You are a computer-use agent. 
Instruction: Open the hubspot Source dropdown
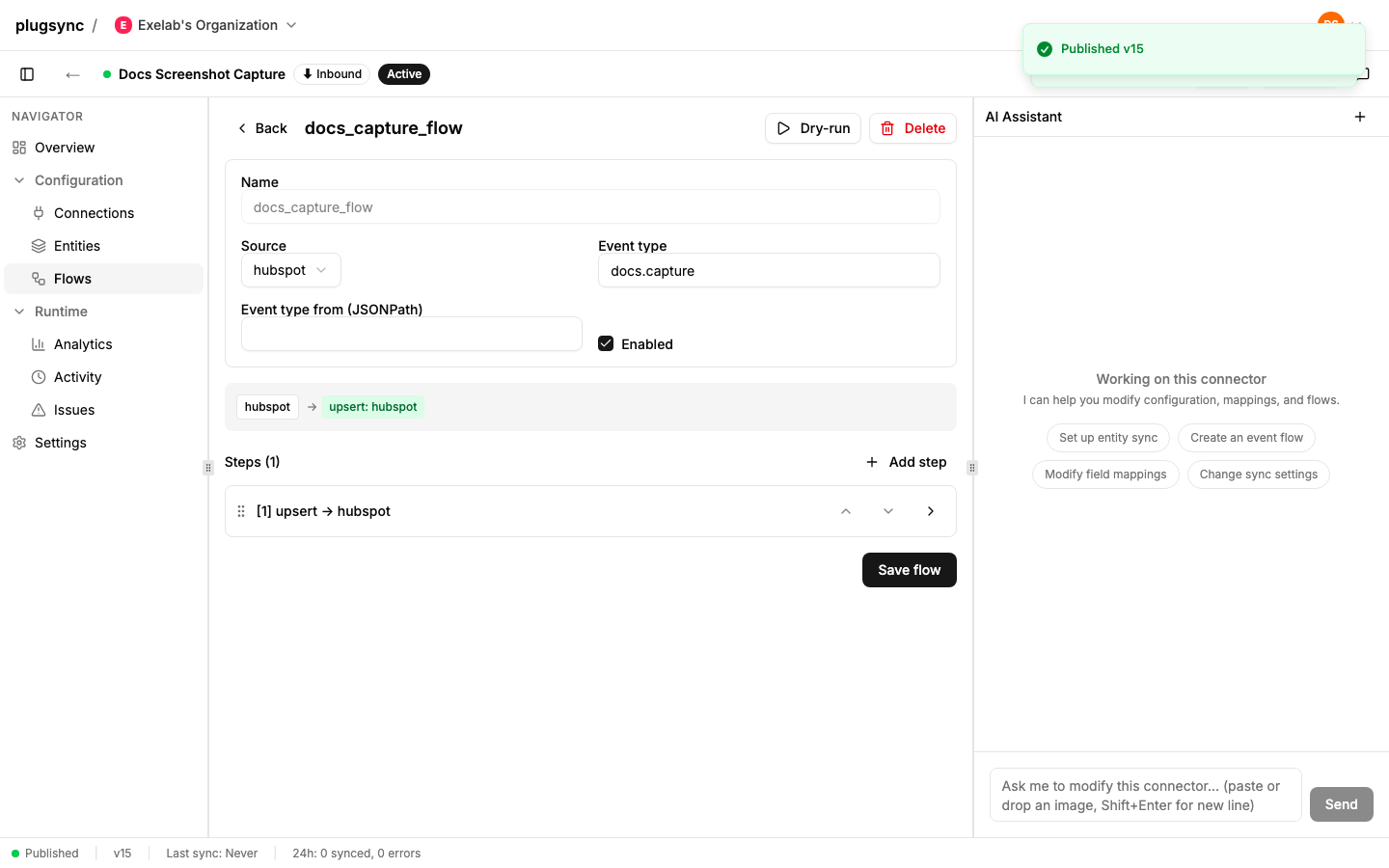(x=291, y=270)
